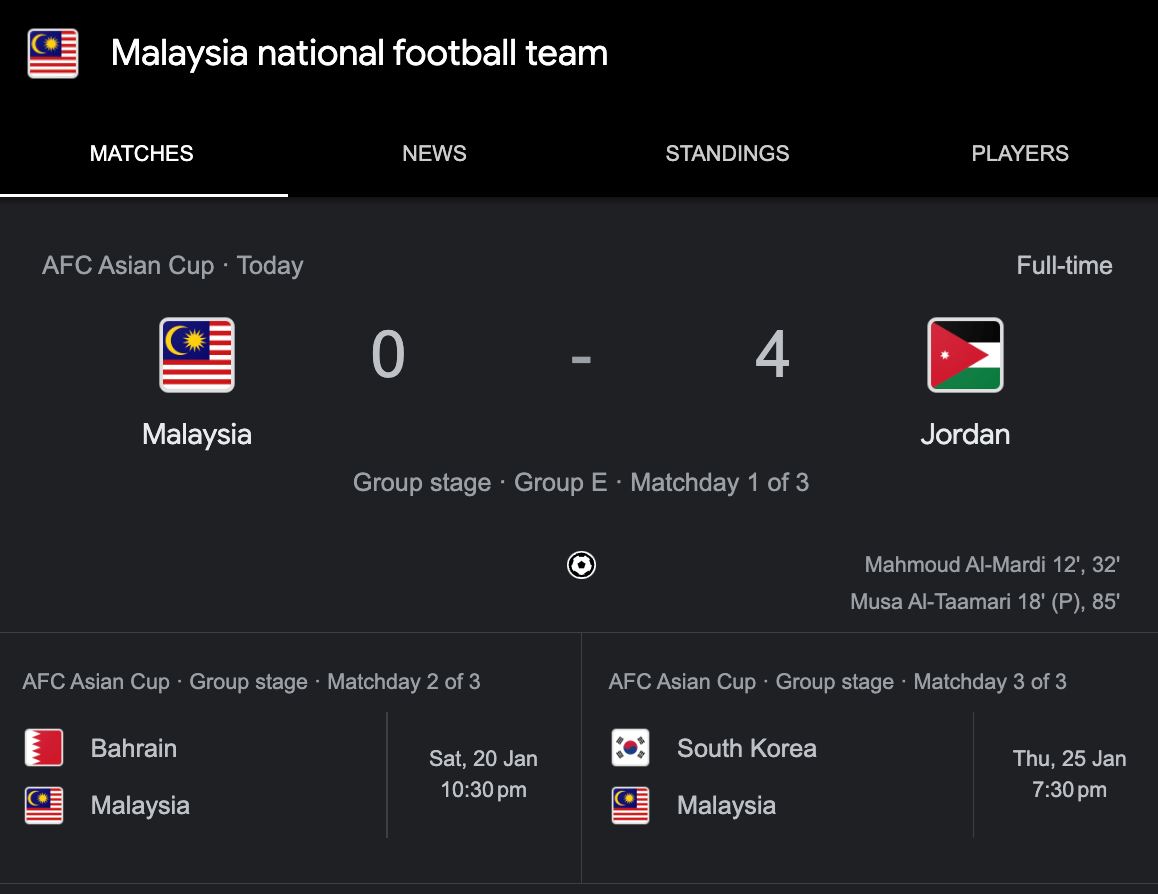Select the Malaysia flag above the team name
The image size is (1158, 894).
tap(196, 354)
